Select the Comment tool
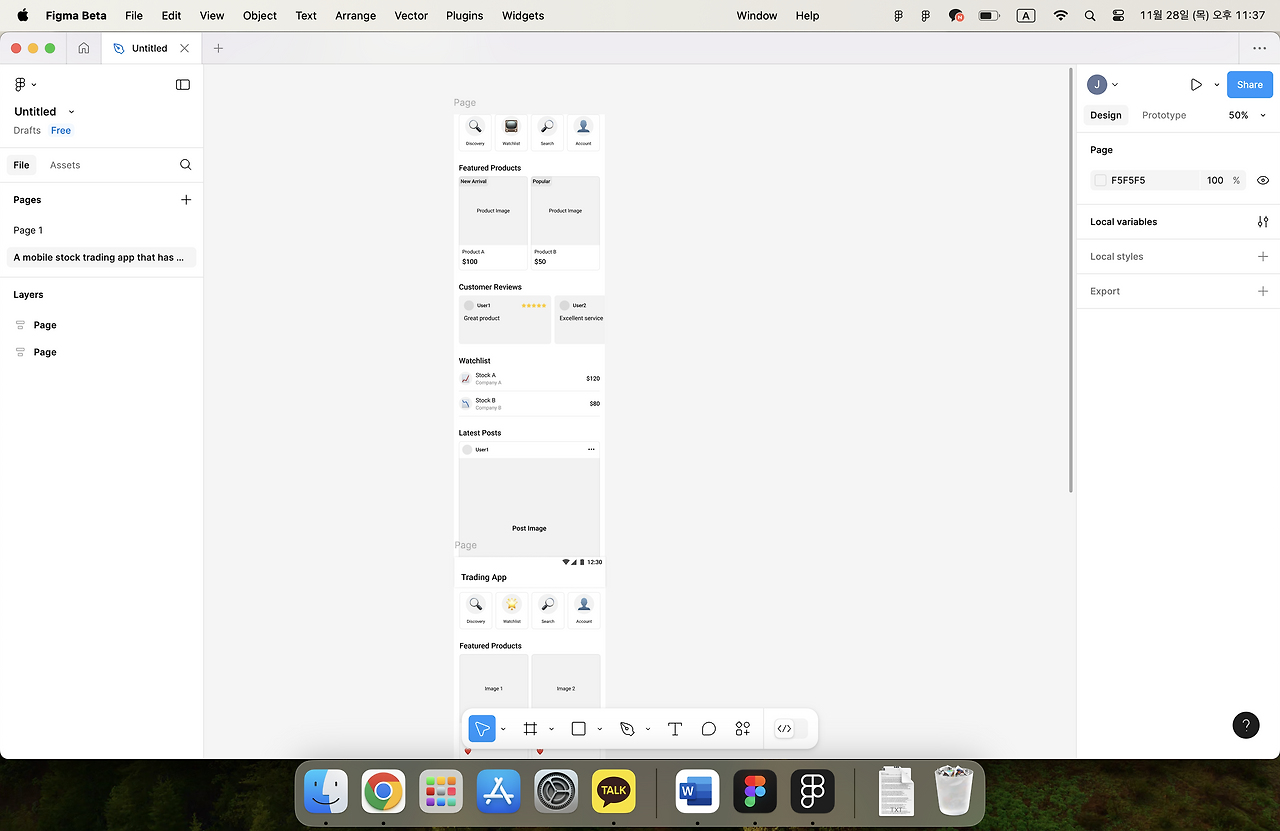1280x831 pixels. pos(709,729)
